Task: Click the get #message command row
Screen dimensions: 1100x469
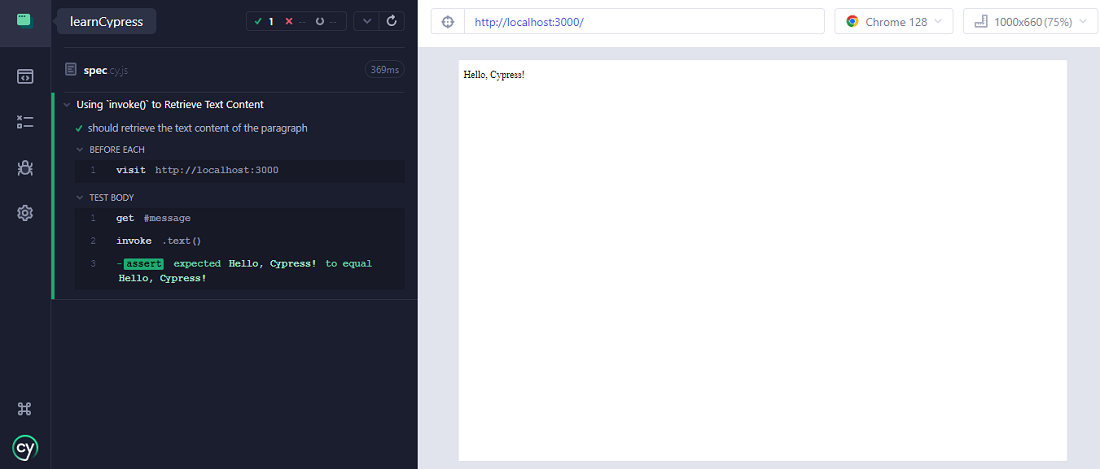Action: 239,218
